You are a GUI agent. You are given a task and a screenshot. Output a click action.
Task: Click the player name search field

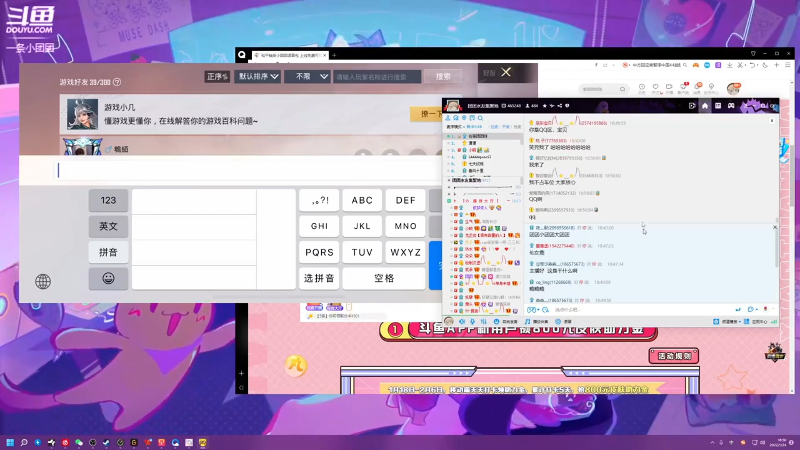pyautogui.click(x=377, y=77)
